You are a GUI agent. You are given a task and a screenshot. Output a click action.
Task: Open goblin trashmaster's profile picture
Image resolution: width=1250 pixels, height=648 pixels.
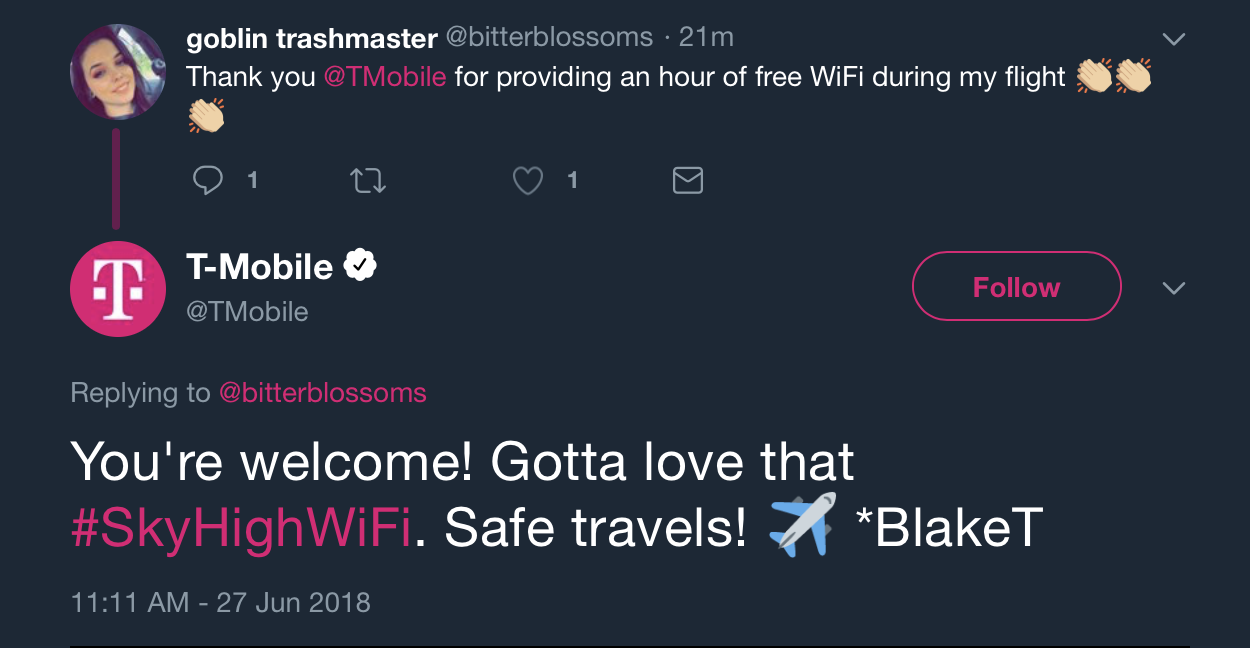click(117, 72)
